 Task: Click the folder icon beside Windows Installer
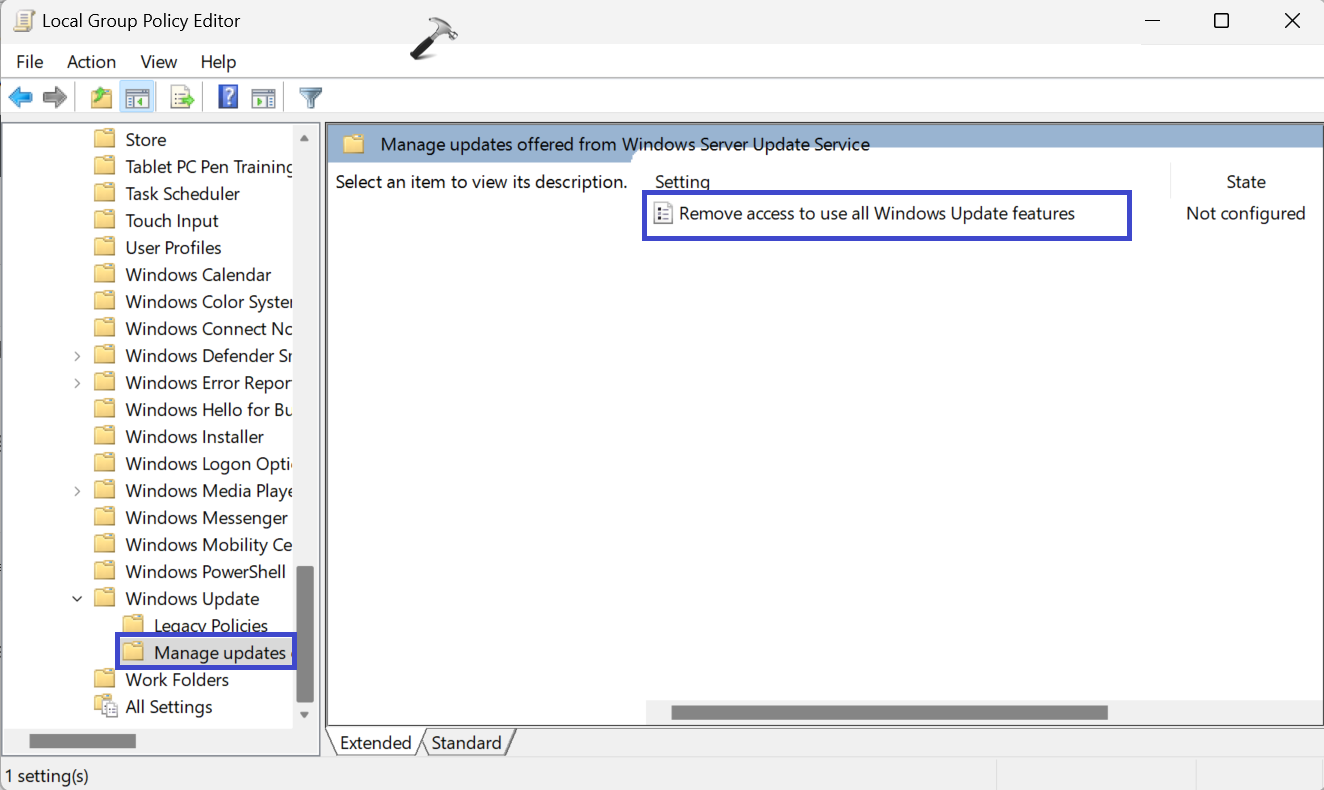coord(105,436)
